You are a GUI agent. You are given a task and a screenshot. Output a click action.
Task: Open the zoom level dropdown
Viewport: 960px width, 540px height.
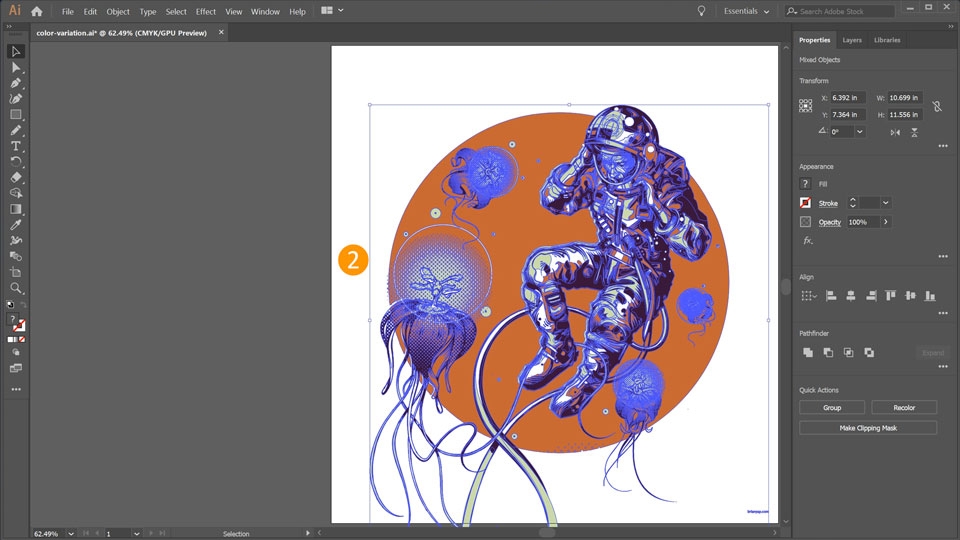click(x=71, y=534)
